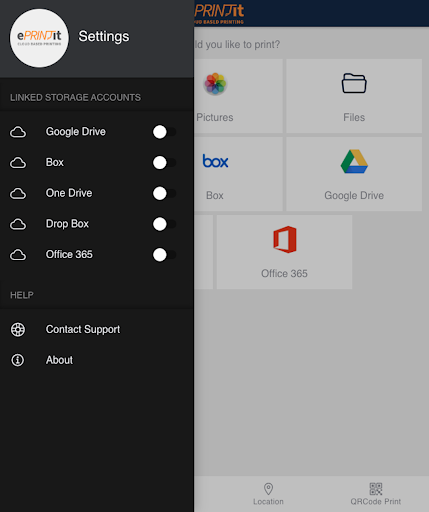
Task: Click the One Drive label
Action: click(x=69, y=193)
